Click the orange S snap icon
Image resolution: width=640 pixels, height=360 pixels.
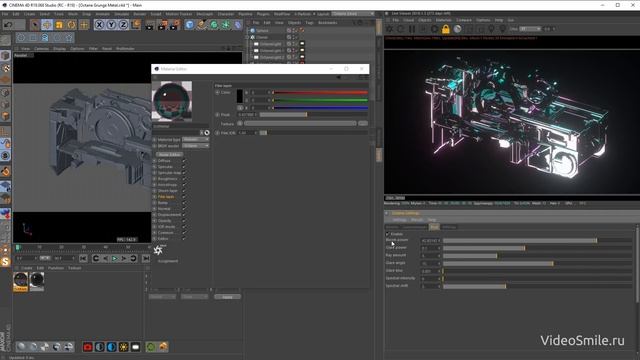[x=5, y=261]
